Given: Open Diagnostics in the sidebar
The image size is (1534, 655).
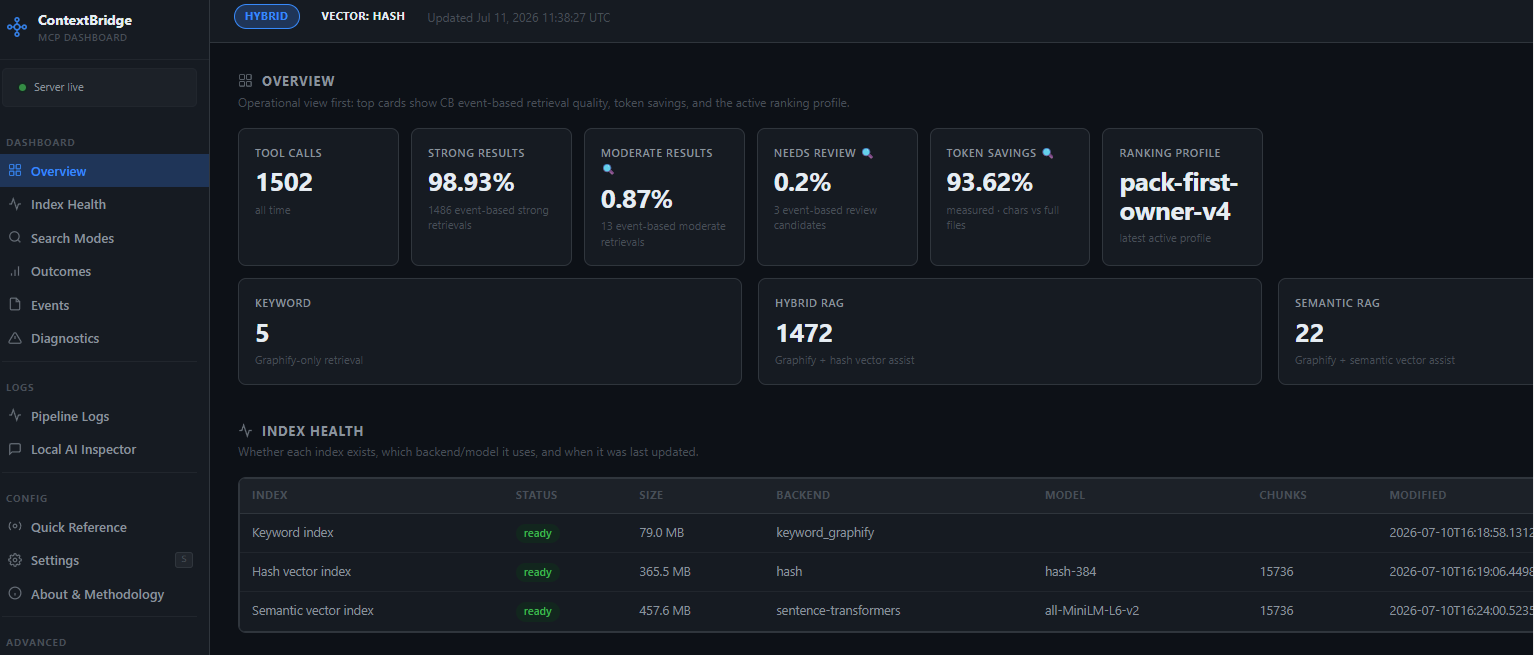Looking at the screenshot, I should pos(104,338).
